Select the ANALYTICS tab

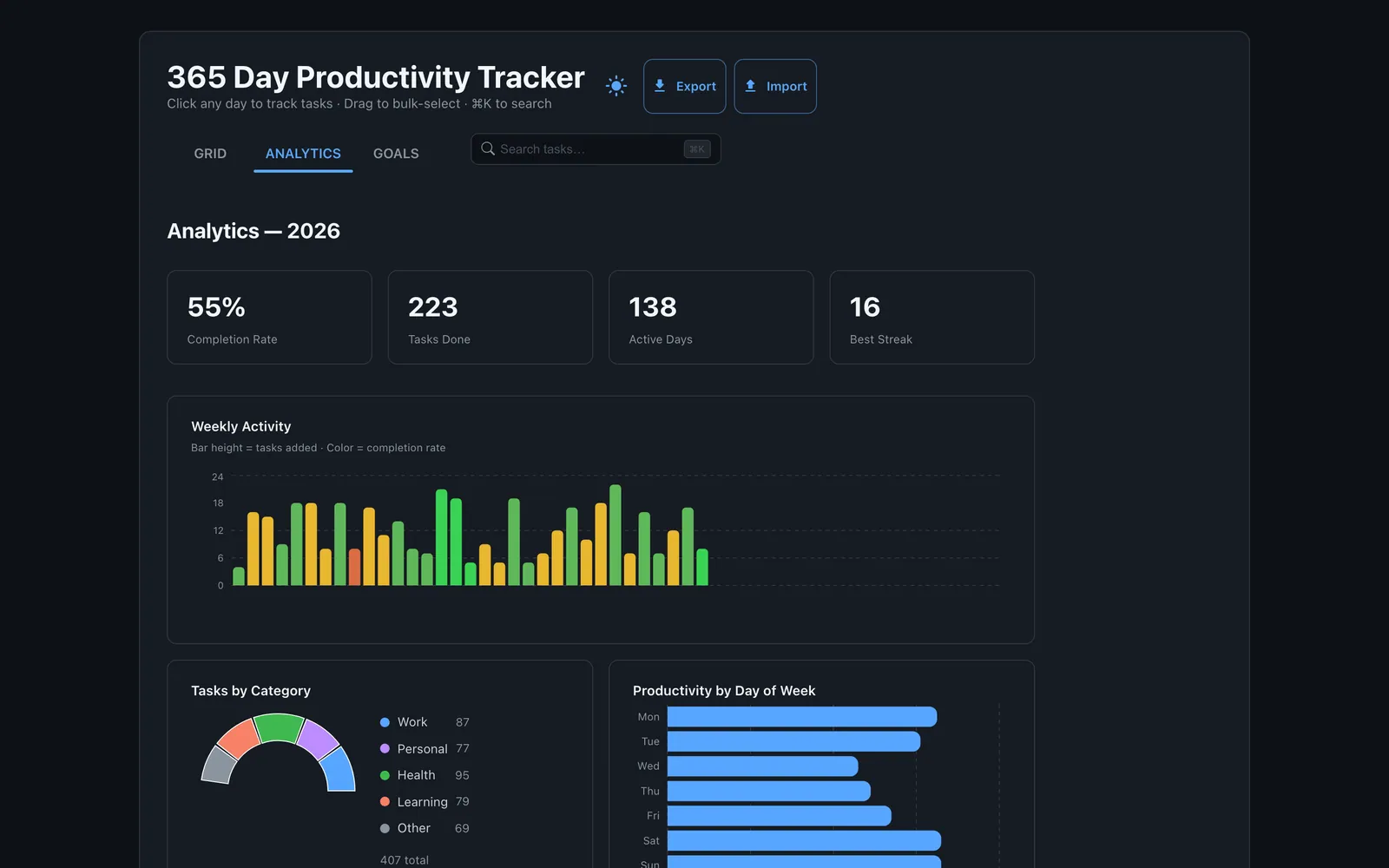(303, 154)
